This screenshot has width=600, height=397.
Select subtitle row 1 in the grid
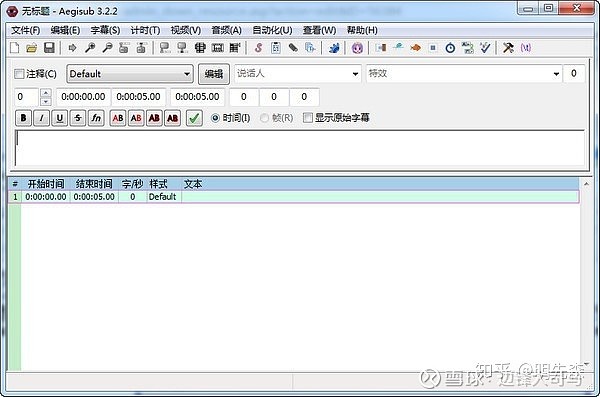pos(293,197)
